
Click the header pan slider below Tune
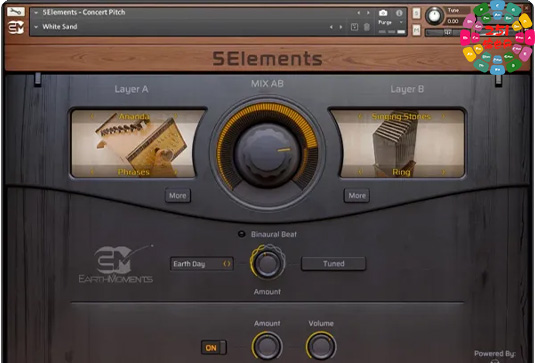tap(448, 32)
